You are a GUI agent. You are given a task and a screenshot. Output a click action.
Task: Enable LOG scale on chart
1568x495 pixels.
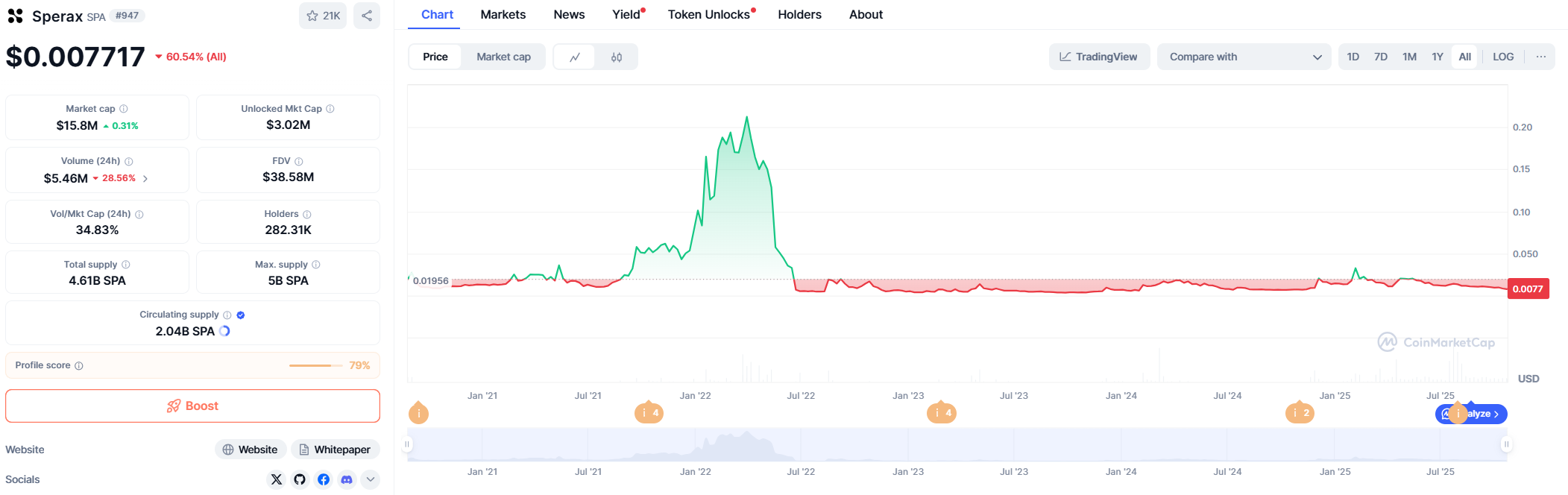[1503, 57]
